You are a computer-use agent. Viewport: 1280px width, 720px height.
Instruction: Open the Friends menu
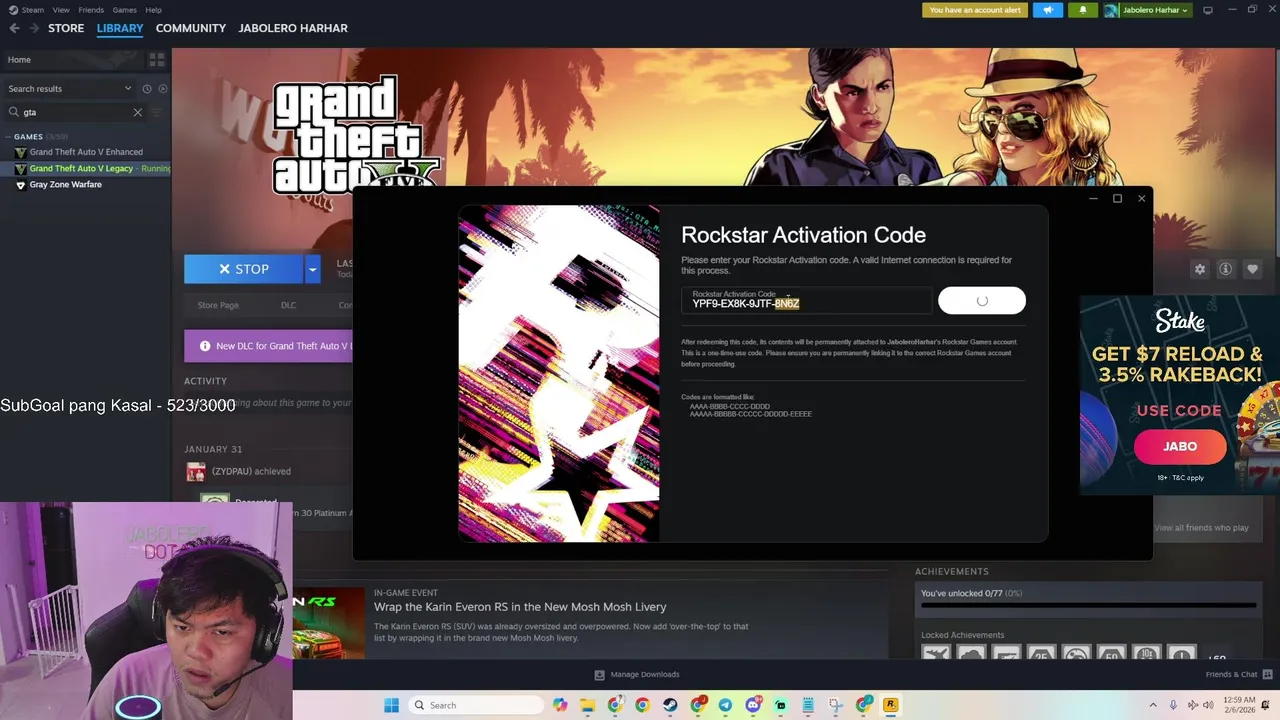point(91,10)
